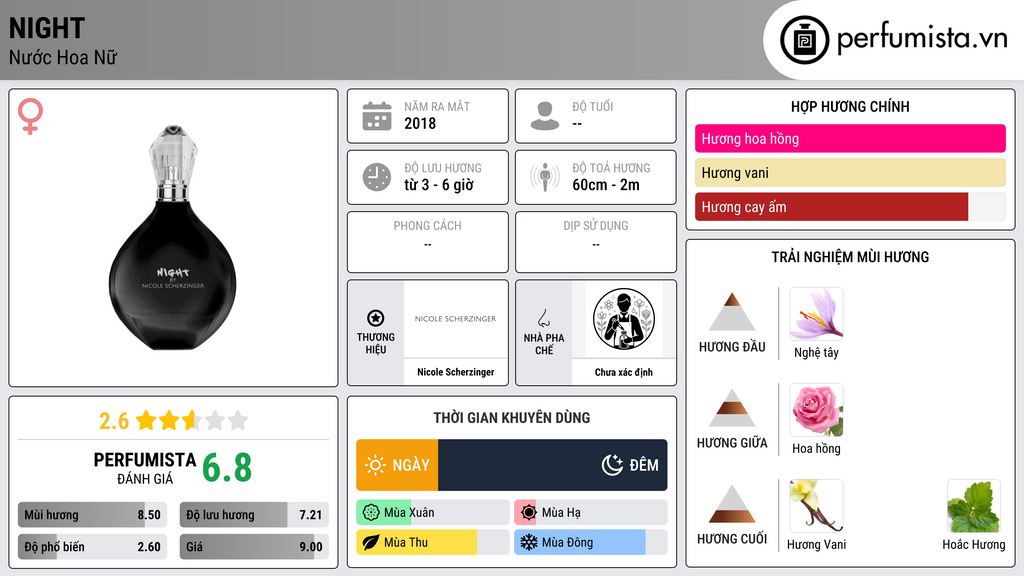Click the perfumista.vn perfume bottle logo icon
Screen dimensions: 1024x576
click(804, 40)
